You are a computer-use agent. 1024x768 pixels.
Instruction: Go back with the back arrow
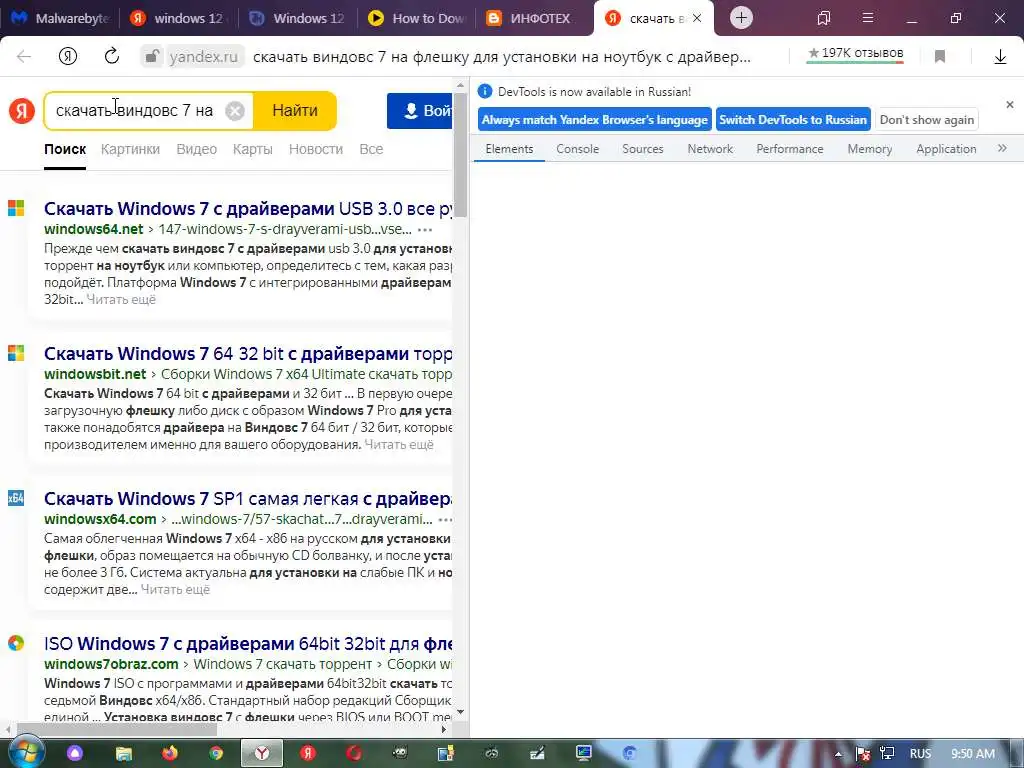(24, 57)
